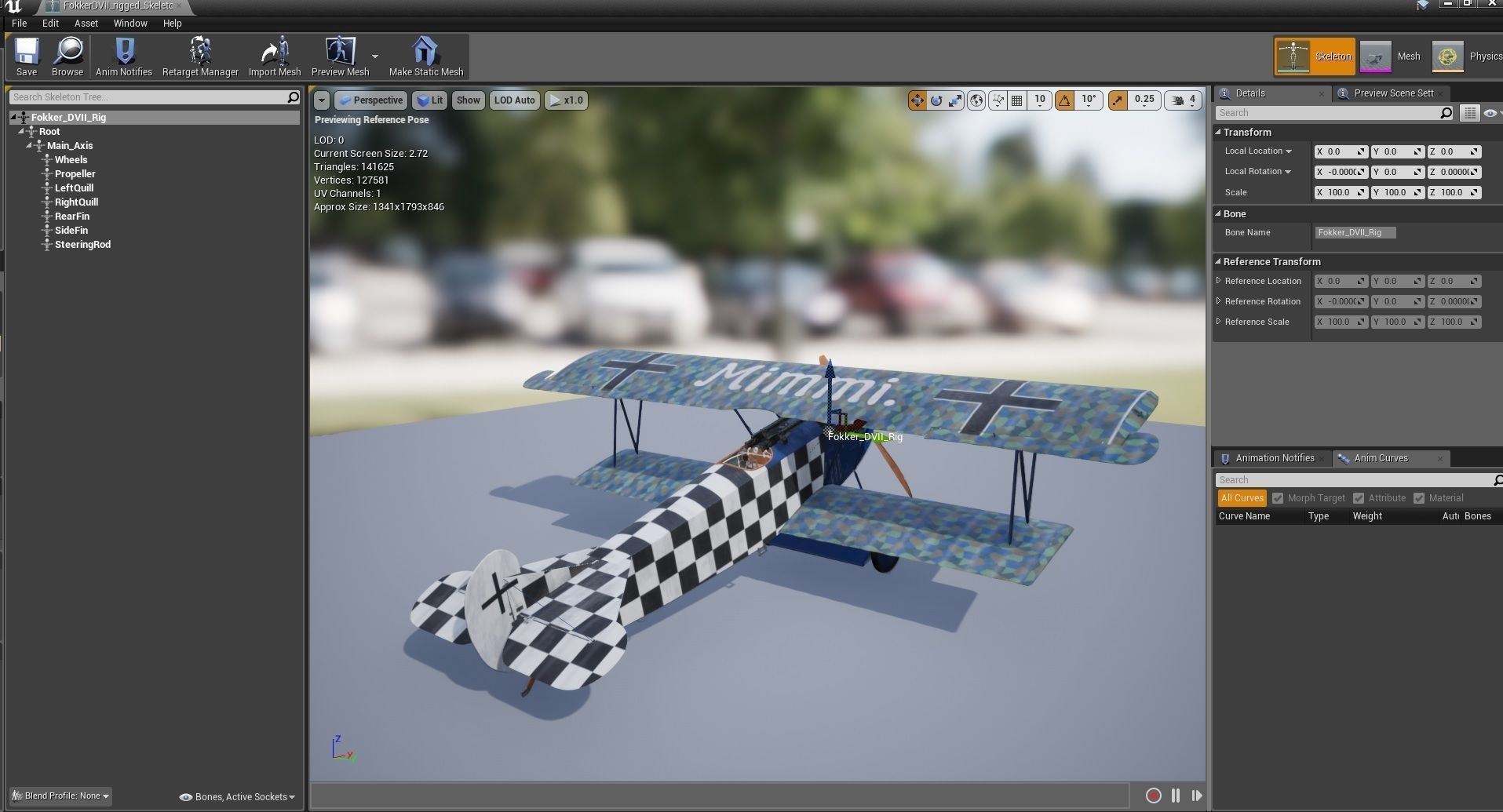The height and width of the screenshot is (812, 1503).
Task: Open the Asset menu
Action: click(x=86, y=24)
